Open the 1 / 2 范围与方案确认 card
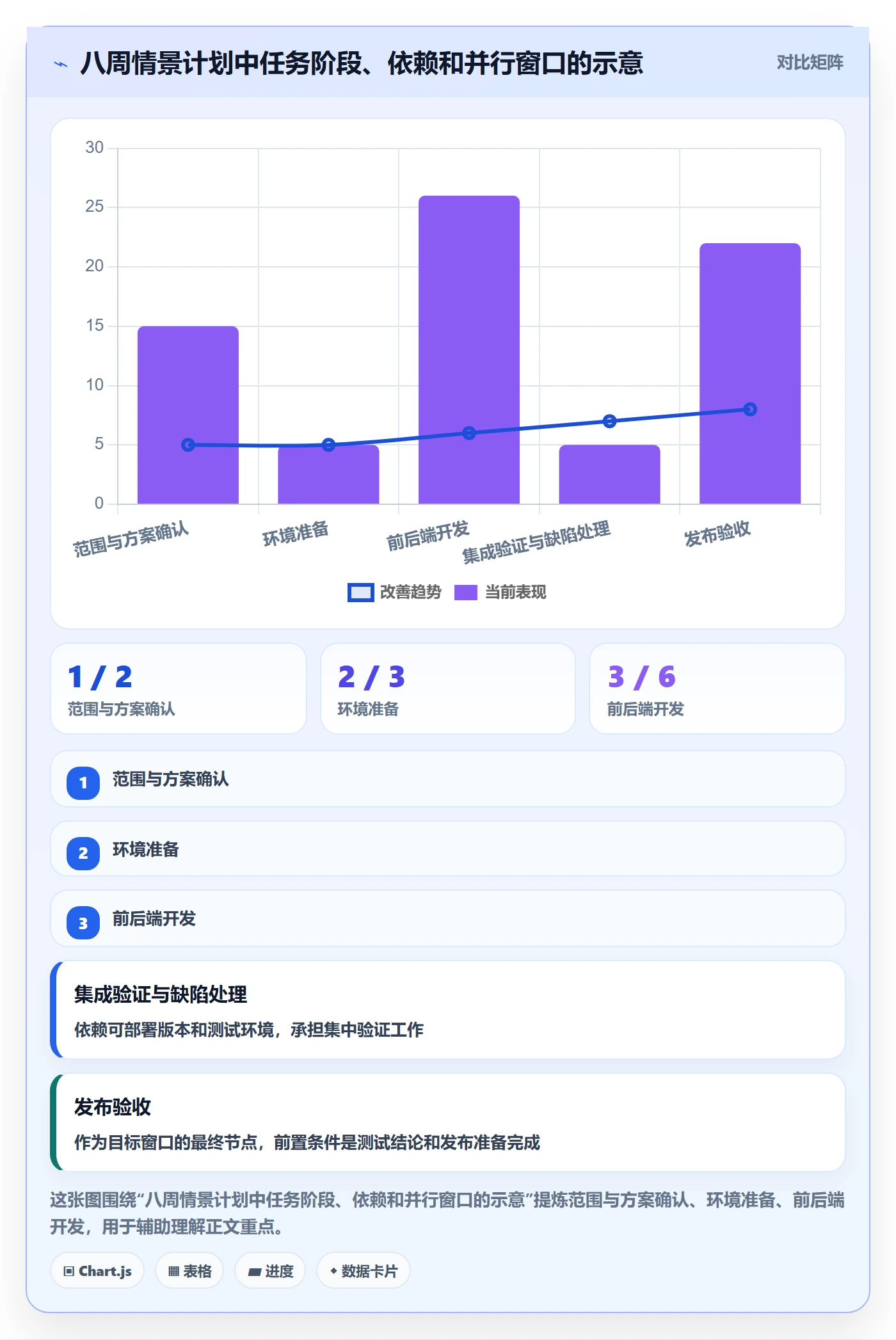 point(179,689)
